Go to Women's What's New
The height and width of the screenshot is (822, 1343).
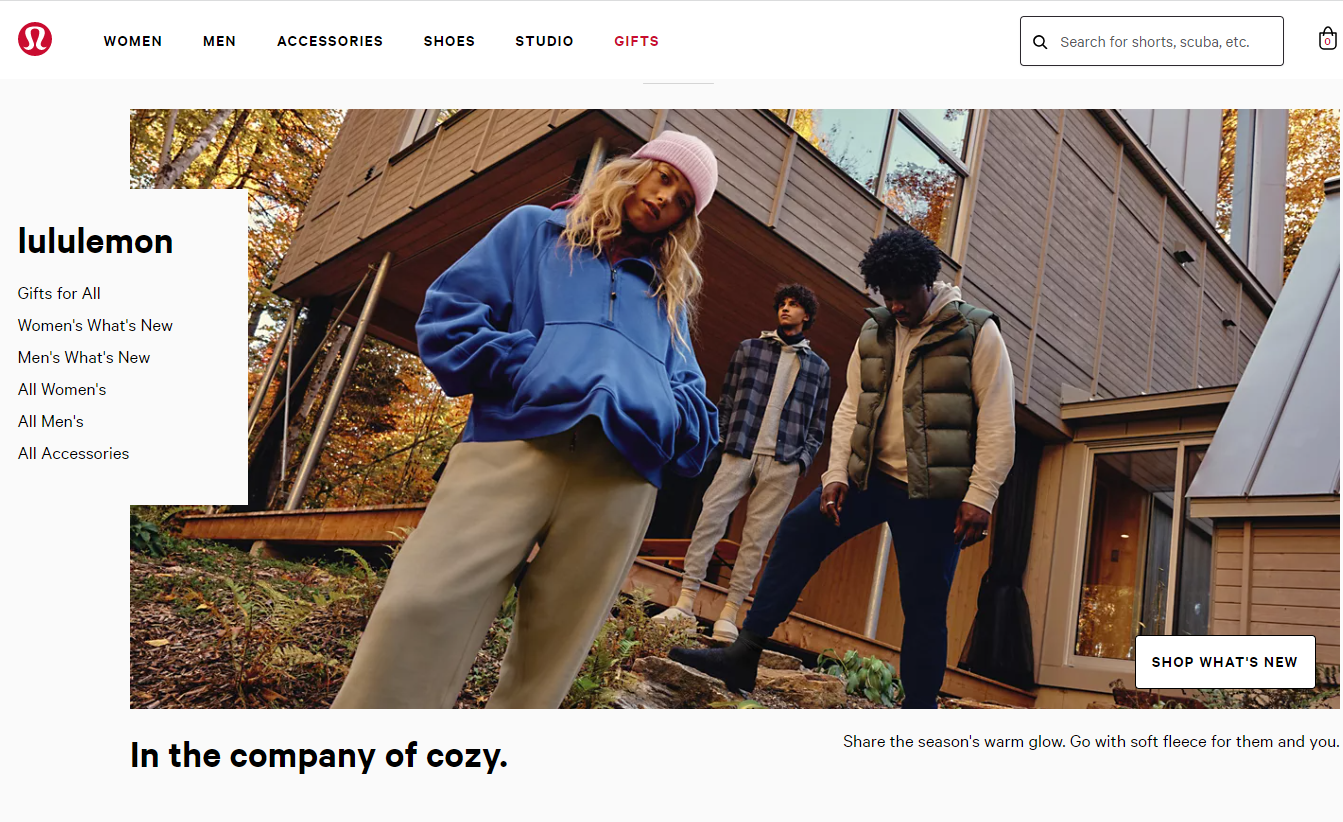(x=95, y=325)
